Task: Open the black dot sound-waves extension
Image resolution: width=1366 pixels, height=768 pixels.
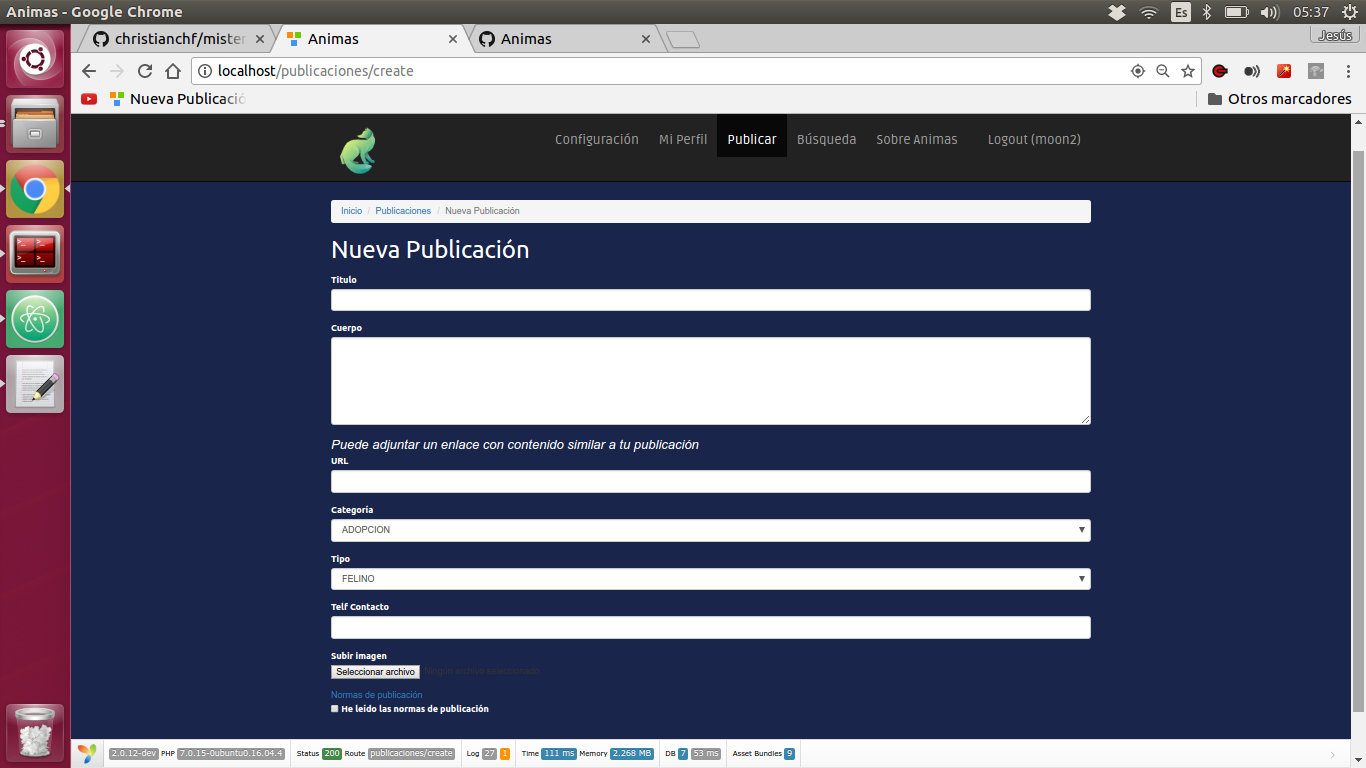Action: [x=1252, y=71]
